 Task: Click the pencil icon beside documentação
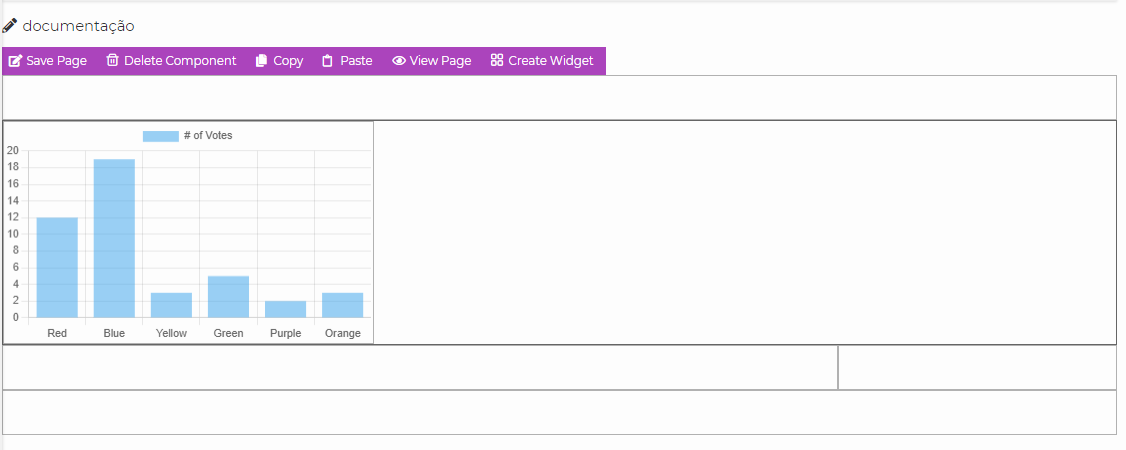(10, 26)
